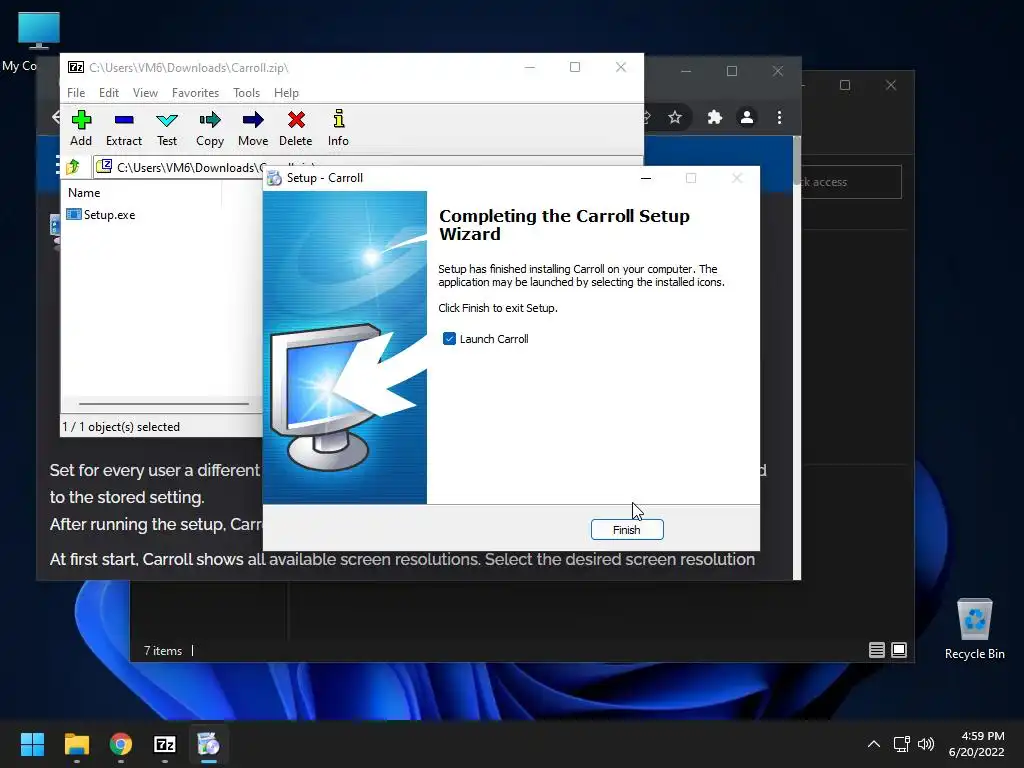Minimize the Setup - Carroll wizard window
The height and width of the screenshot is (768, 1024).
646,178
